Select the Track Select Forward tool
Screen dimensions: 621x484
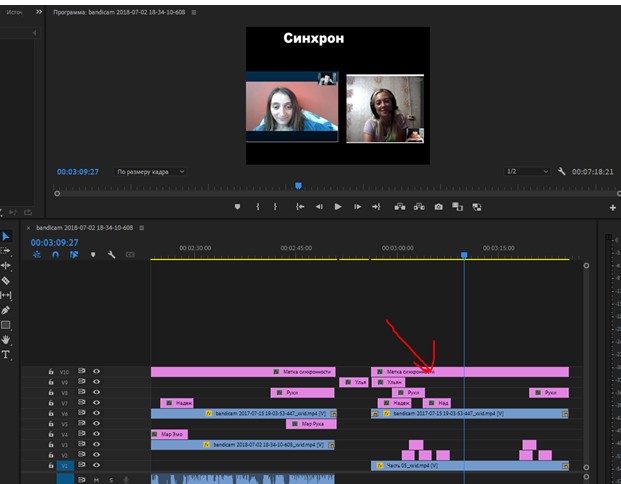click(x=6, y=251)
